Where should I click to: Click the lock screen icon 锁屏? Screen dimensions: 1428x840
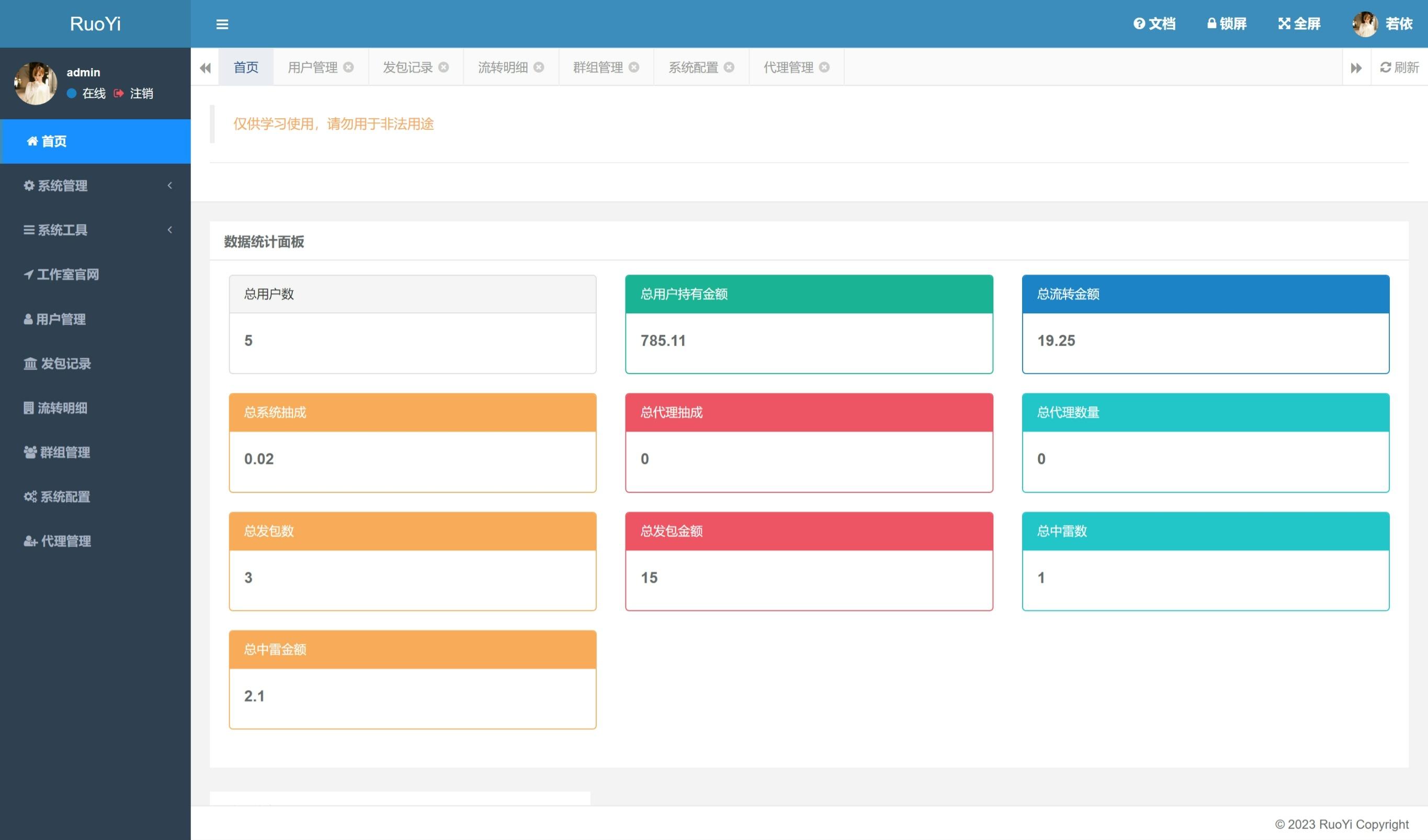coord(1226,24)
